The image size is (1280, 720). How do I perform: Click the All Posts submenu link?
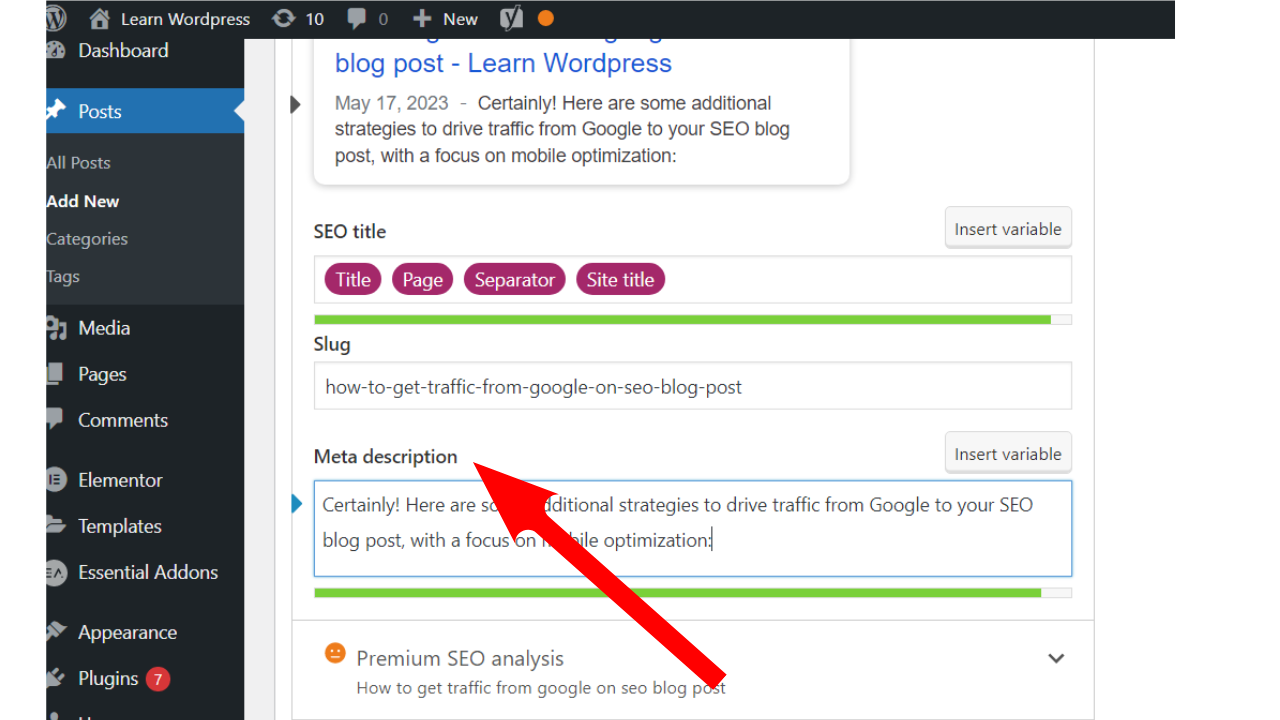click(x=79, y=163)
